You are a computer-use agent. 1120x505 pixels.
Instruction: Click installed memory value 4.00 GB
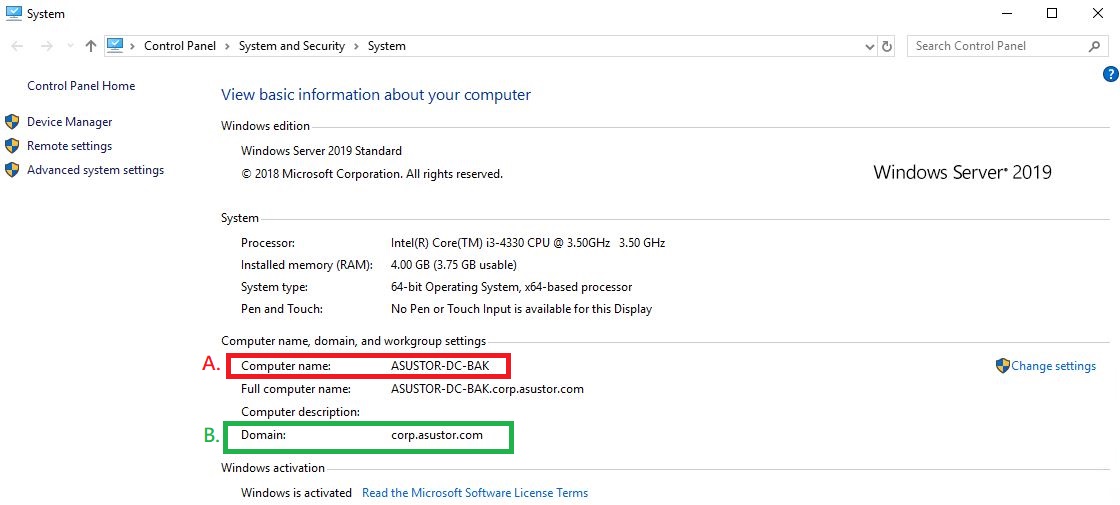coord(454,265)
